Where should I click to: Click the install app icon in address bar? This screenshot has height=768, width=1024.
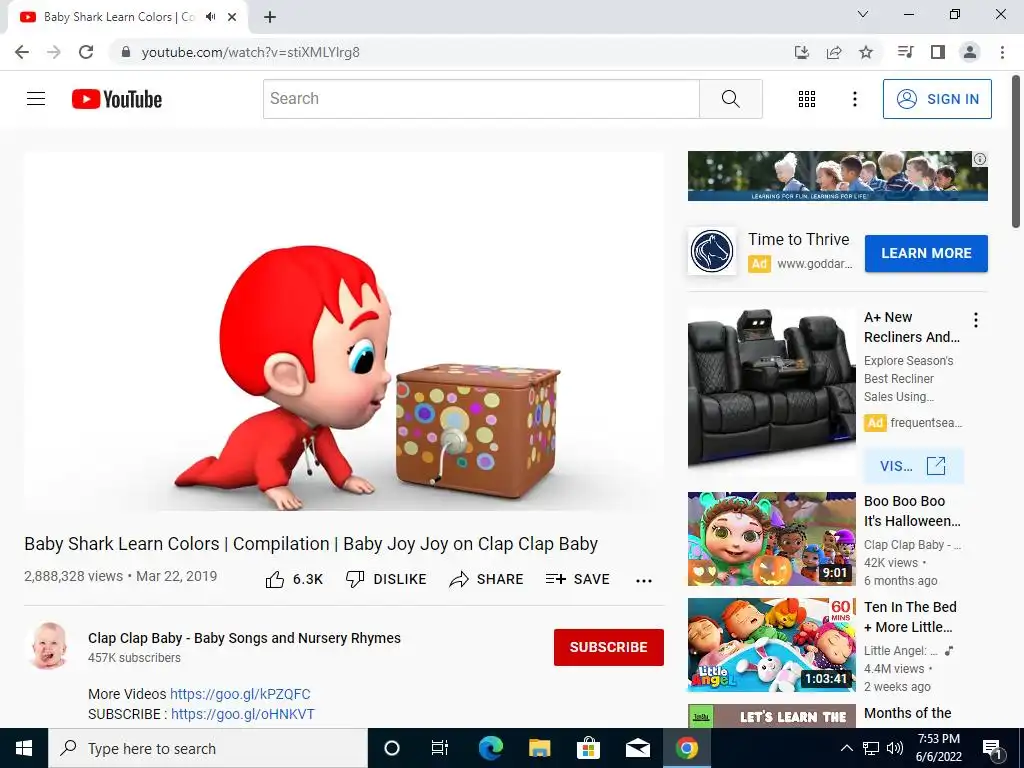(802, 52)
